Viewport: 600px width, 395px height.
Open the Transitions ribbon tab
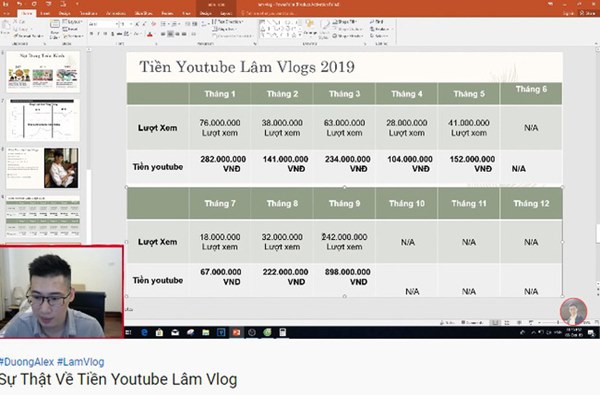[x=89, y=13]
